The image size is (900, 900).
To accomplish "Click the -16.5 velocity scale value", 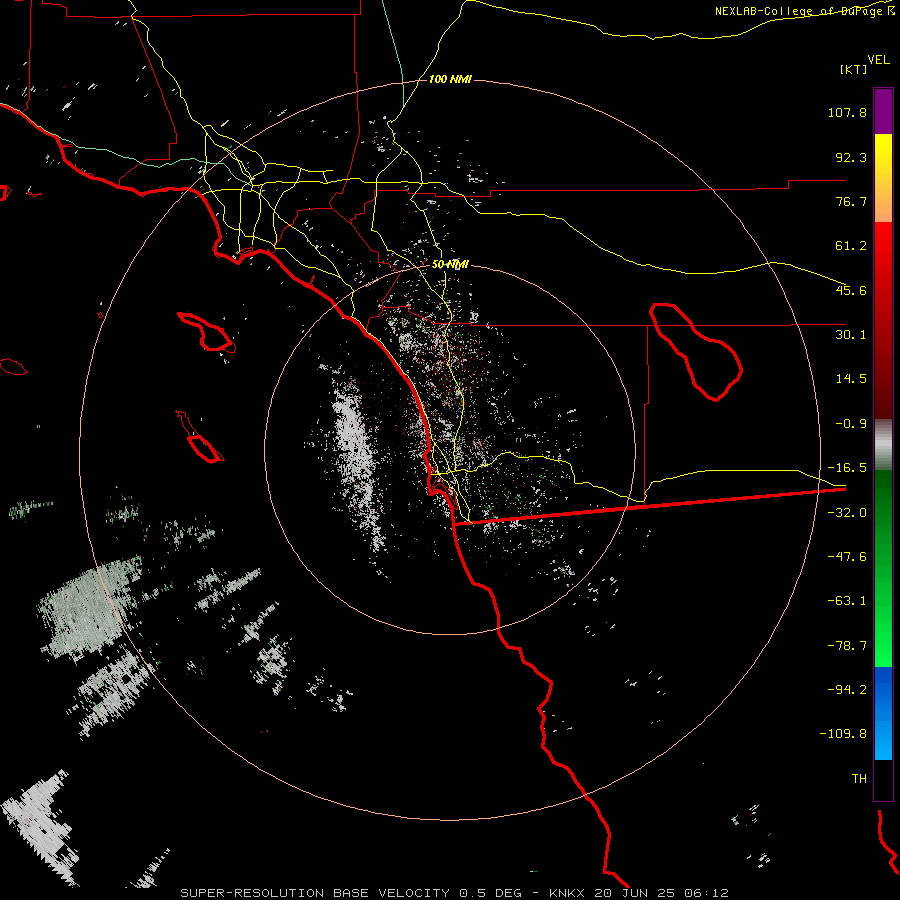I will (847, 468).
